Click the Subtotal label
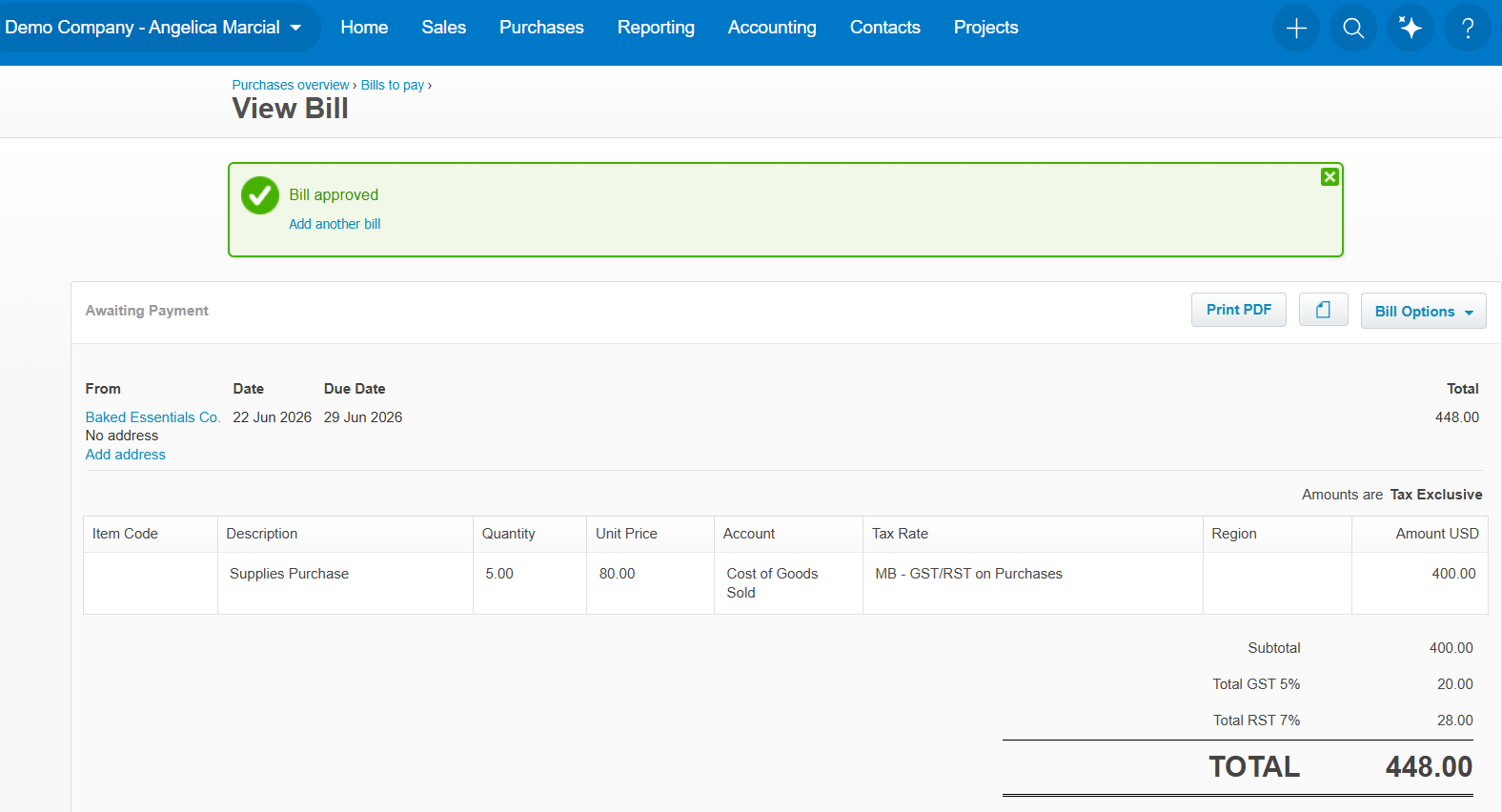This screenshot has width=1502, height=812. (1274, 648)
